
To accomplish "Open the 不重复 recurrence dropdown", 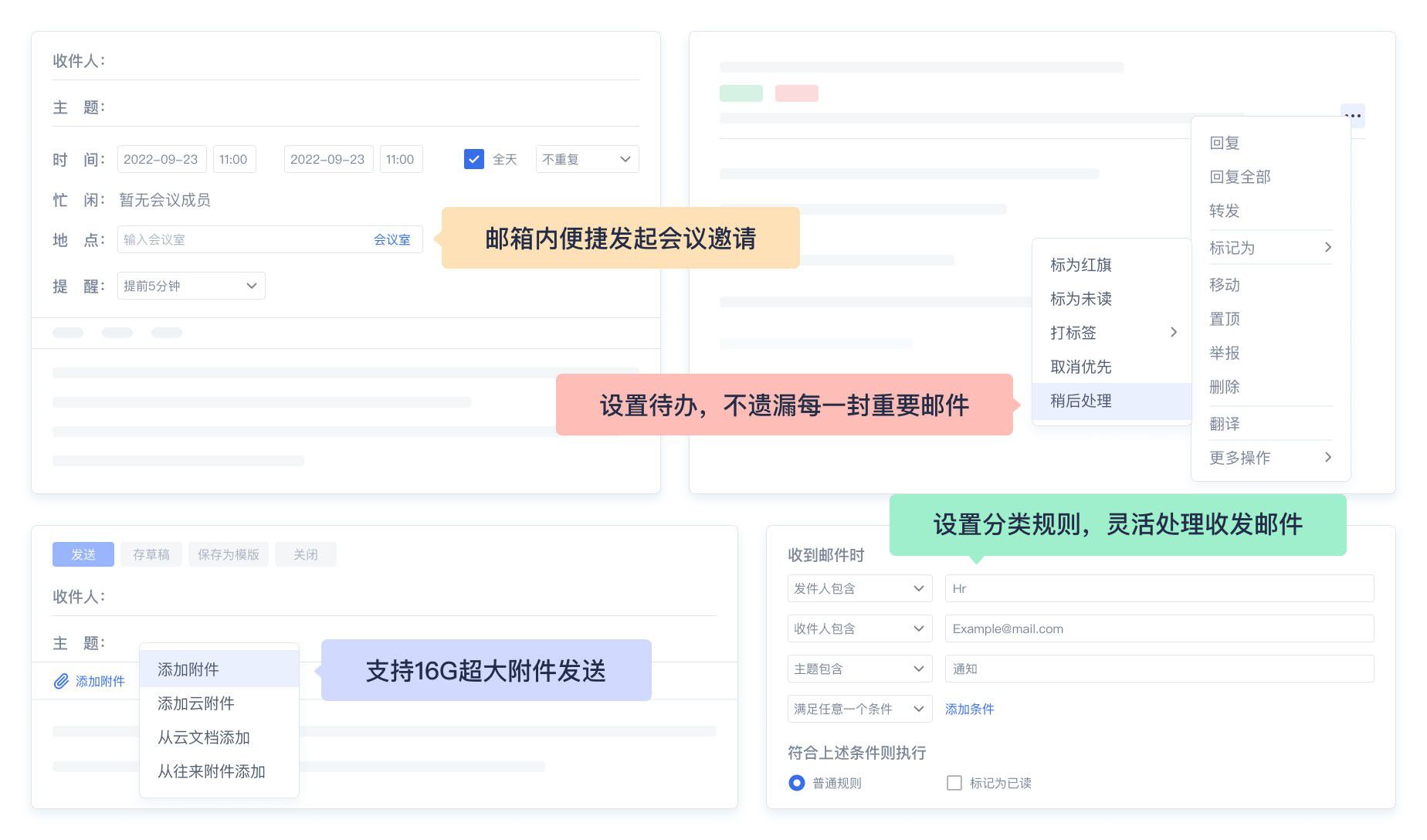I will pyautogui.click(x=587, y=159).
